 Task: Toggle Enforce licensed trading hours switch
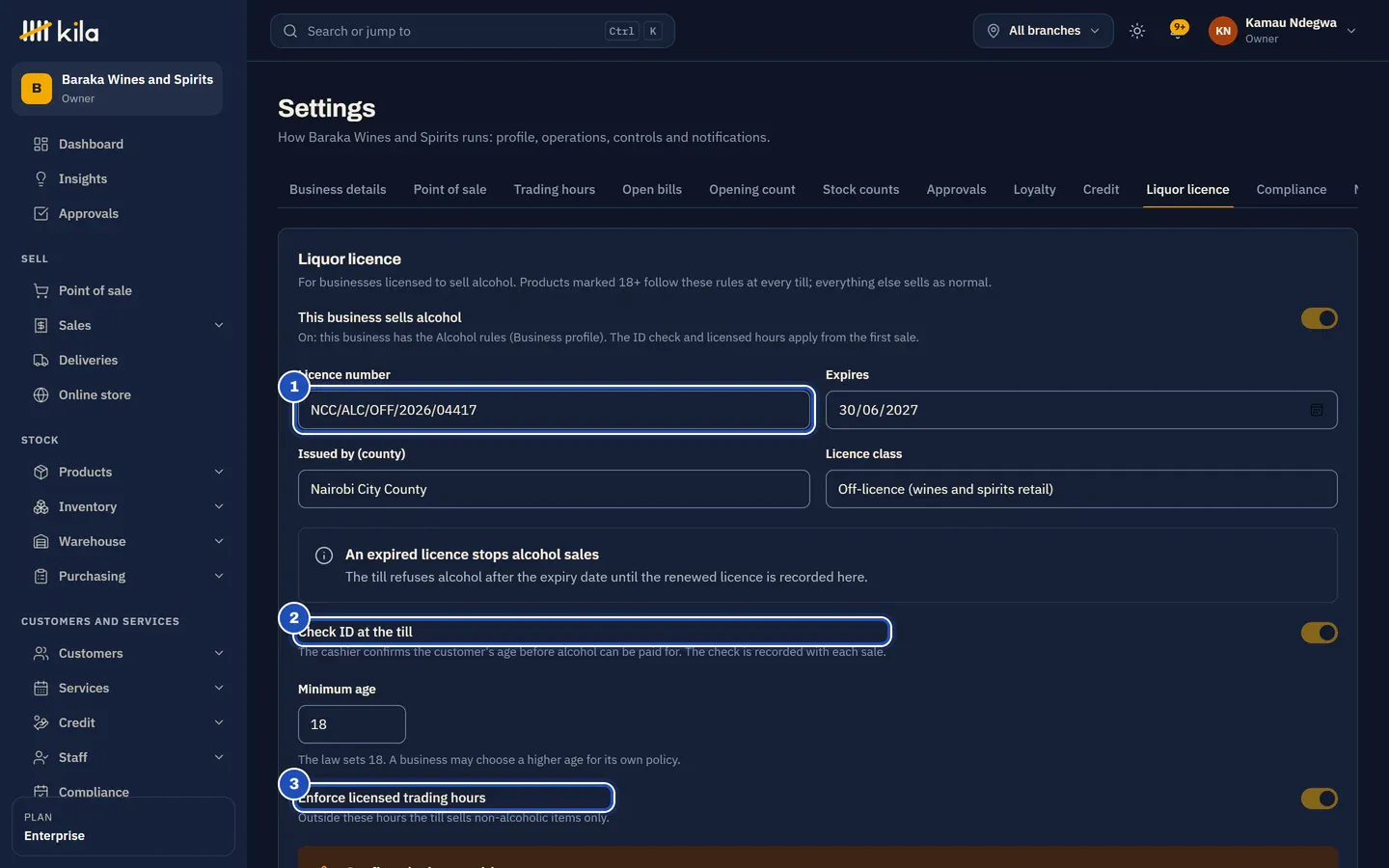[1319, 799]
